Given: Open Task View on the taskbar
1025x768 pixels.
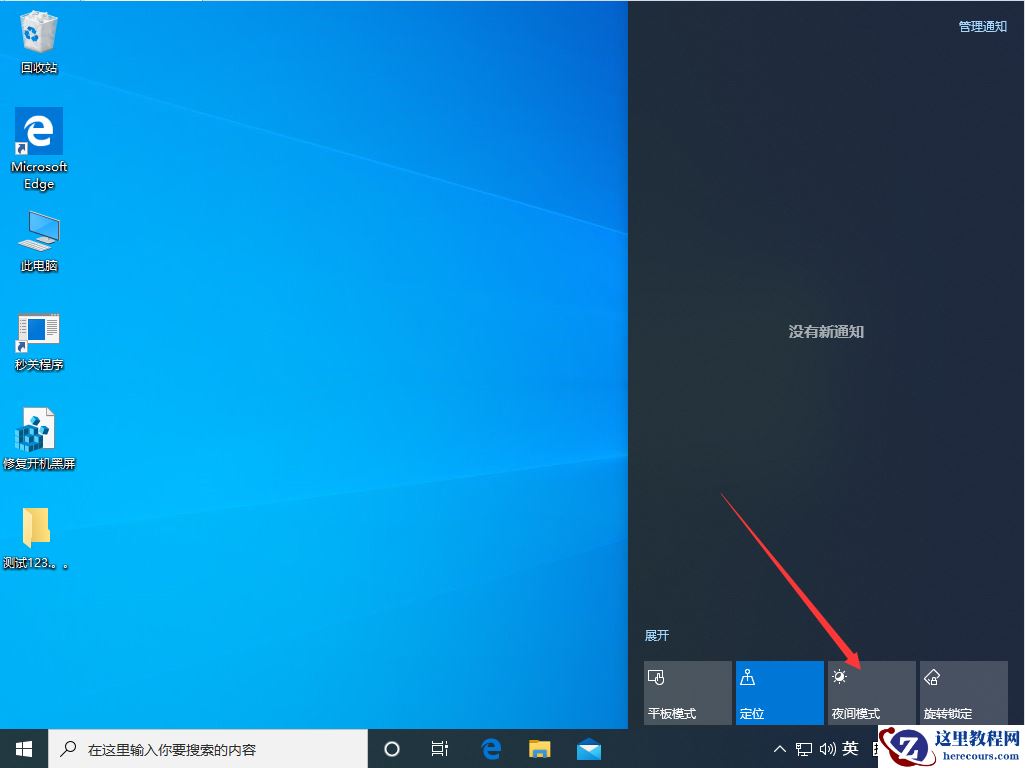Looking at the screenshot, I should pos(440,748).
